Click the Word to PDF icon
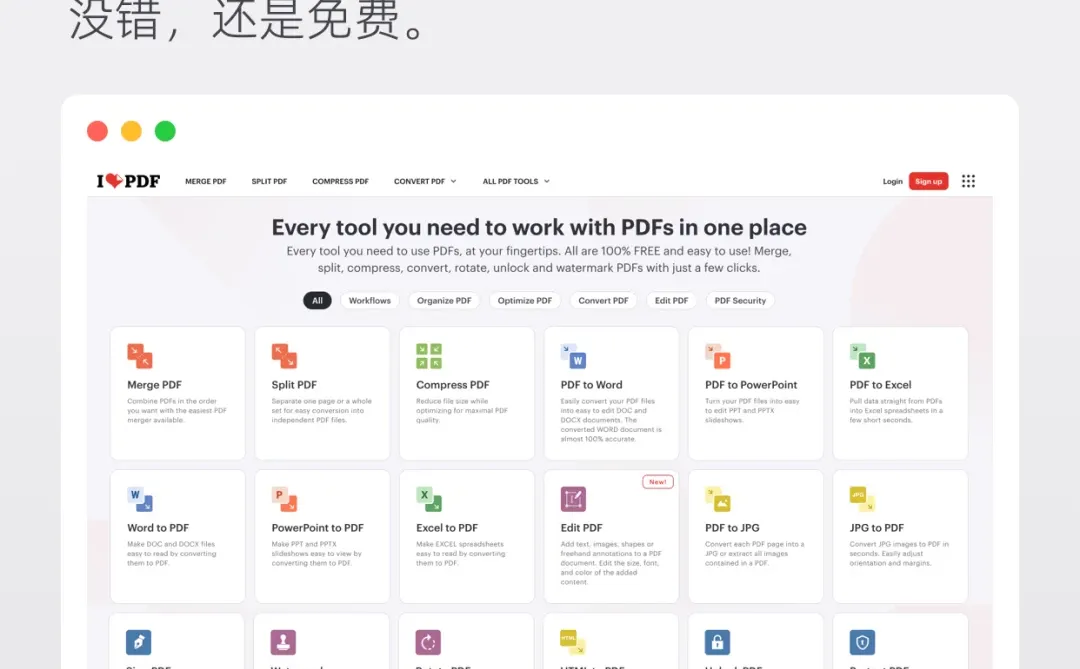Screen dimensions: 1080x669 coord(140,500)
